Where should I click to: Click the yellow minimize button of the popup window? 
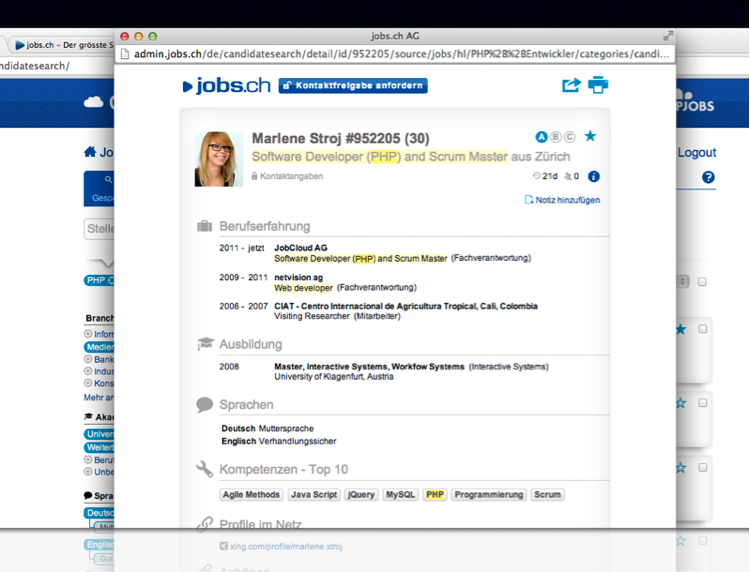coord(139,36)
